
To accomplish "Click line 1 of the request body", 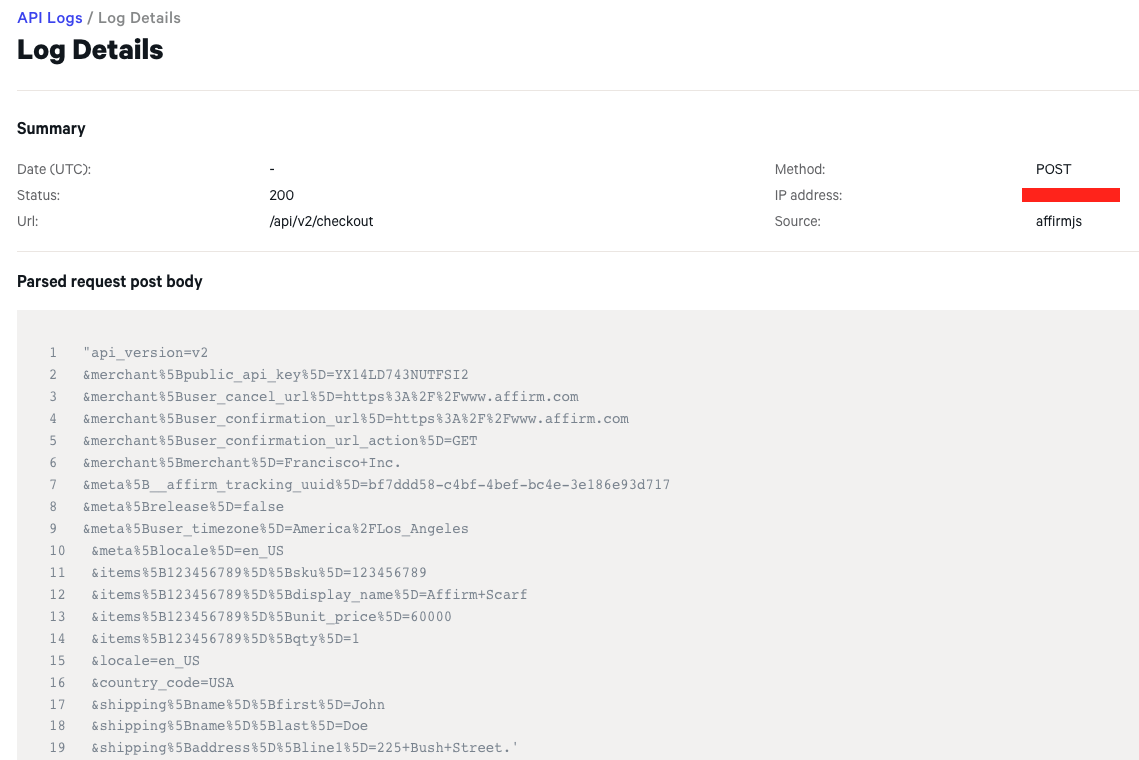I will pyautogui.click(x=146, y=352).
